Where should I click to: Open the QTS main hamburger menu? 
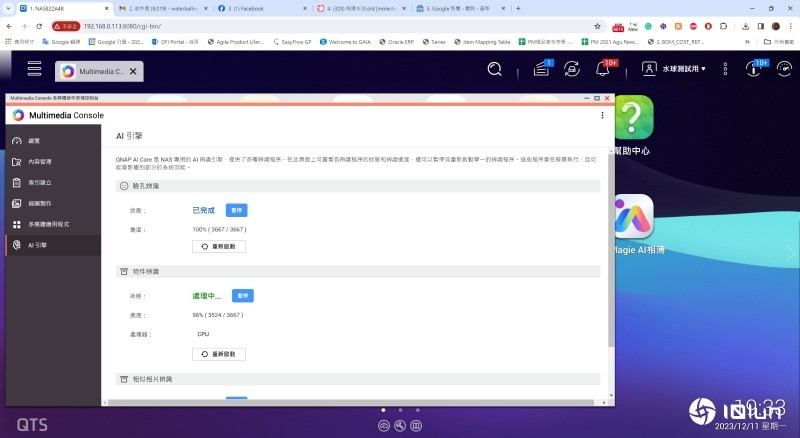tap(35, 69)
